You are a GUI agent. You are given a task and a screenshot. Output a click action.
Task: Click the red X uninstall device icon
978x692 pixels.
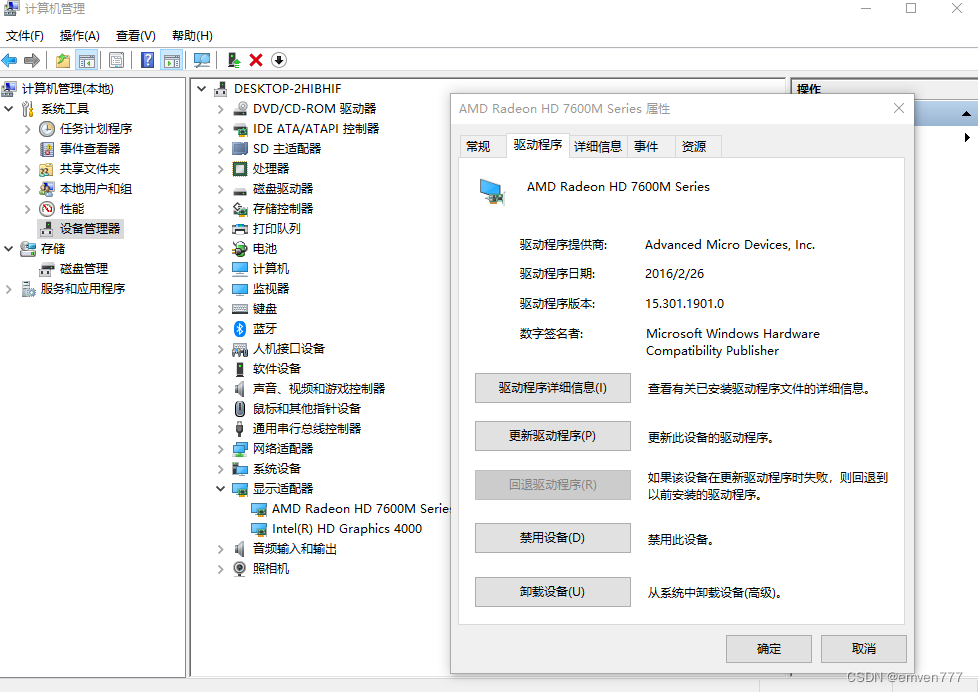point(256,61)
